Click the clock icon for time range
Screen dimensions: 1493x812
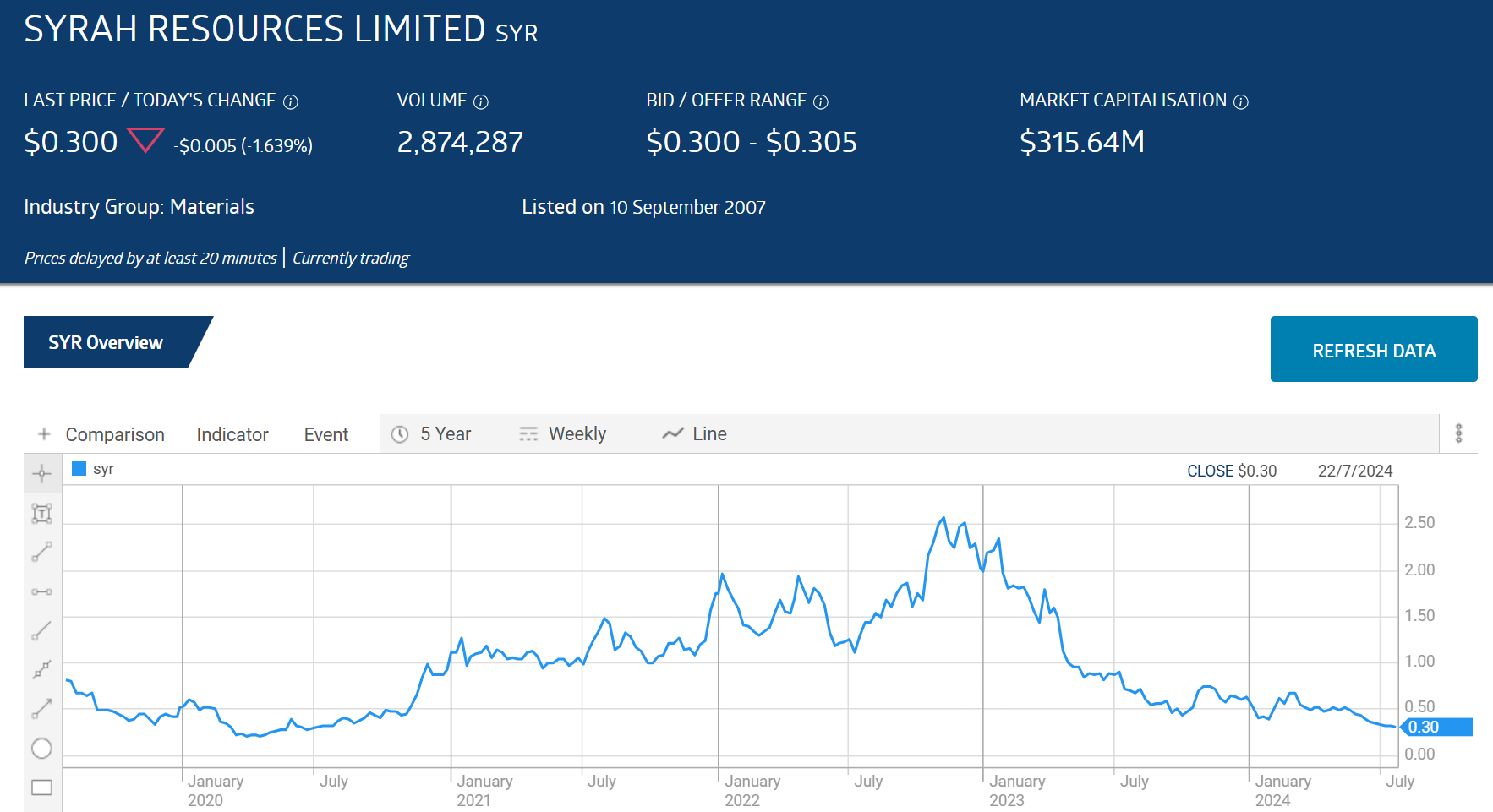pyautogui.click(x=400, y=434)
